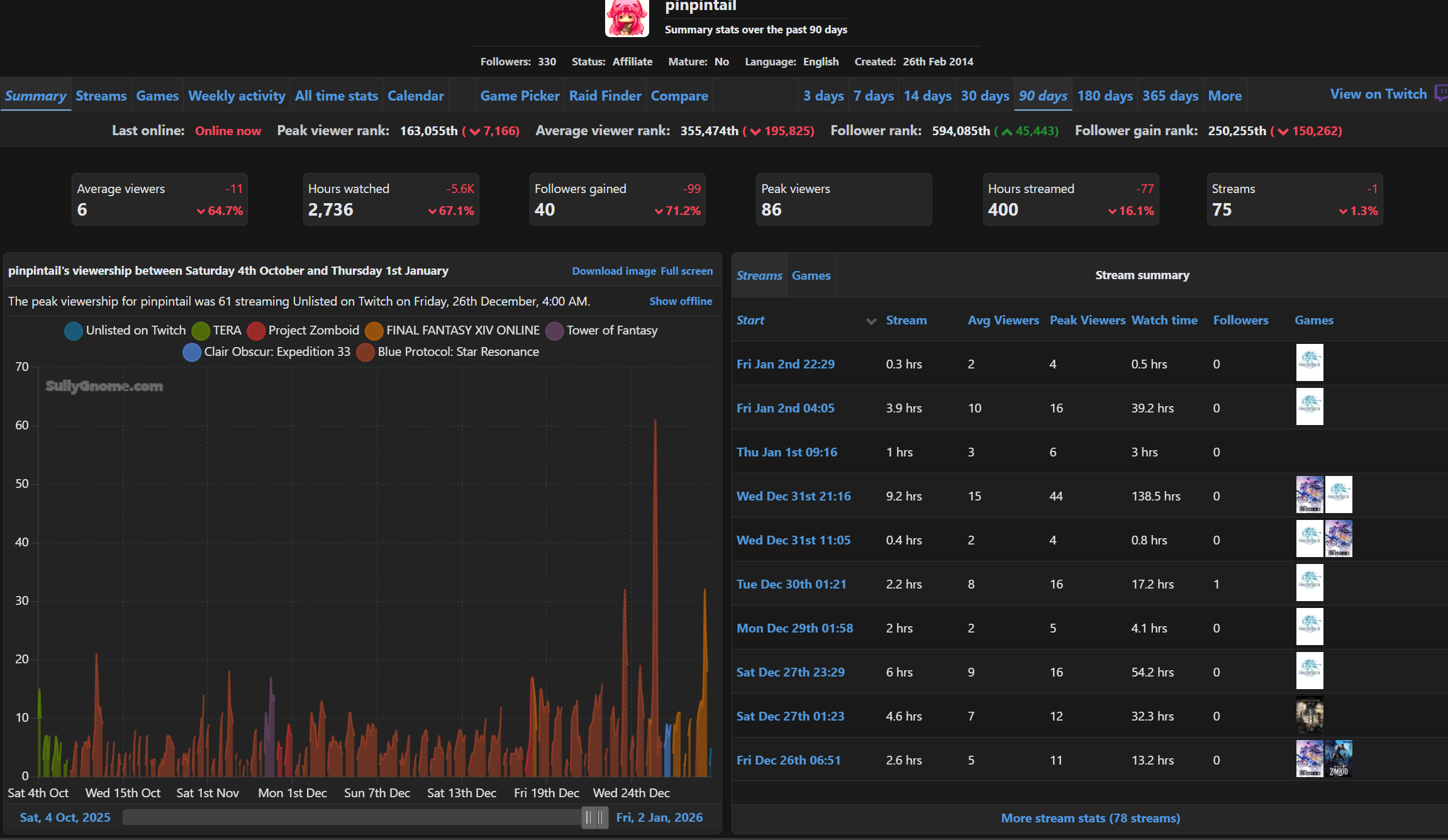The width and height of the screenshot is (1448, 840).
Task: Toggle the TERA series in the chart legend
Action: [201, 331]
